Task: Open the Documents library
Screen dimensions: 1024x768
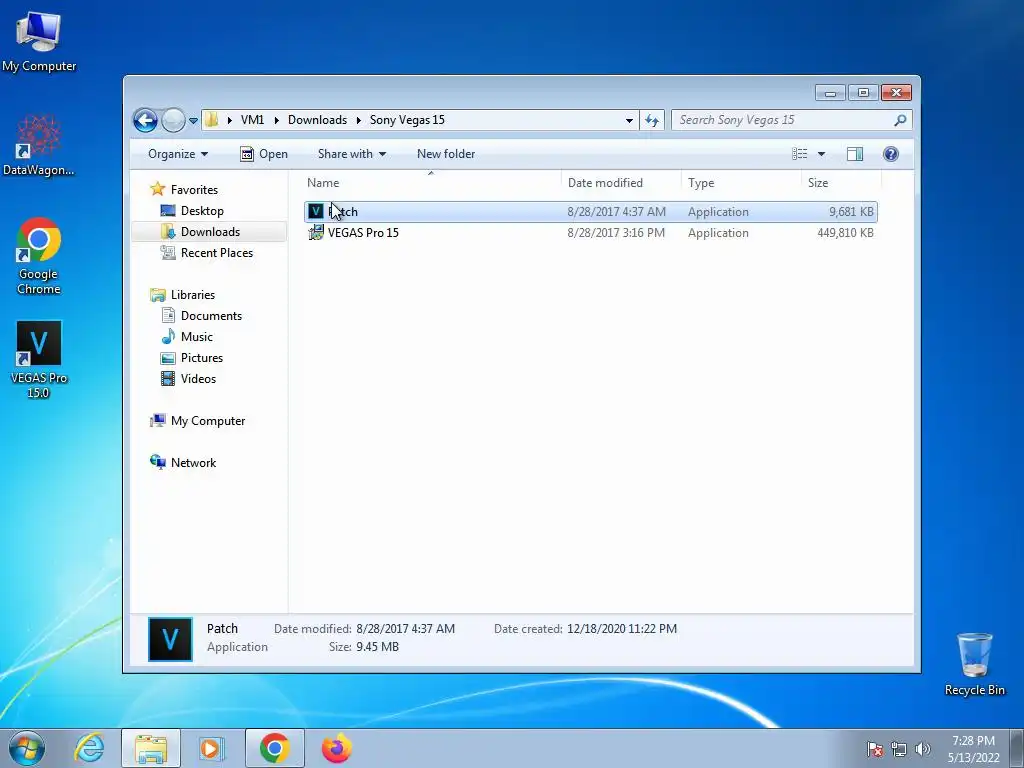Action: (x=211, y=316)
